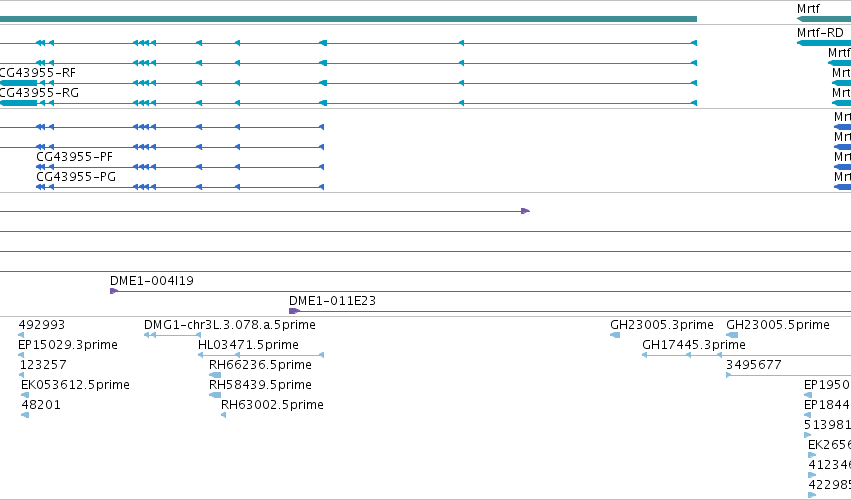Click the RH66236.5prime EST label
The image size is (851, 500).
261,365
